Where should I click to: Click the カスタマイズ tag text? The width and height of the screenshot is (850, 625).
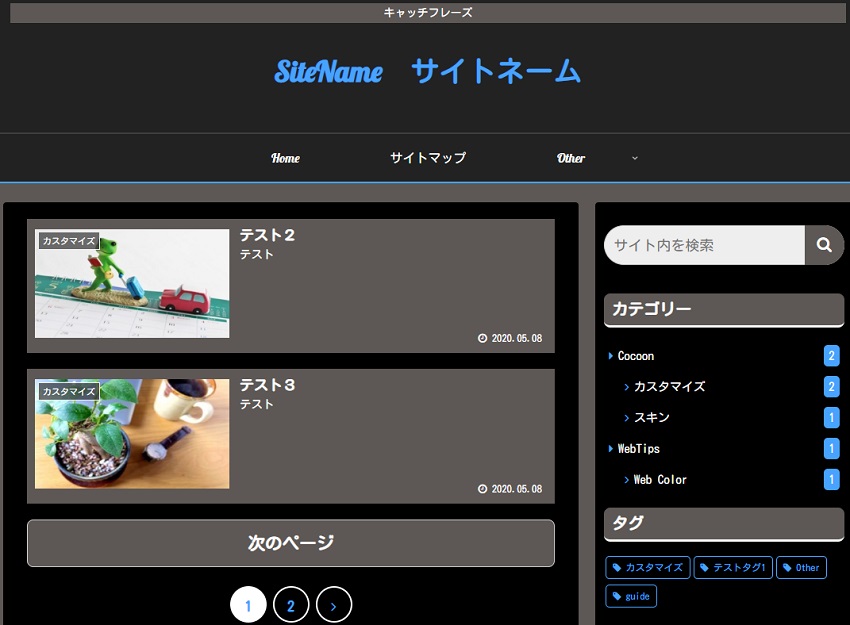(654, 568)
